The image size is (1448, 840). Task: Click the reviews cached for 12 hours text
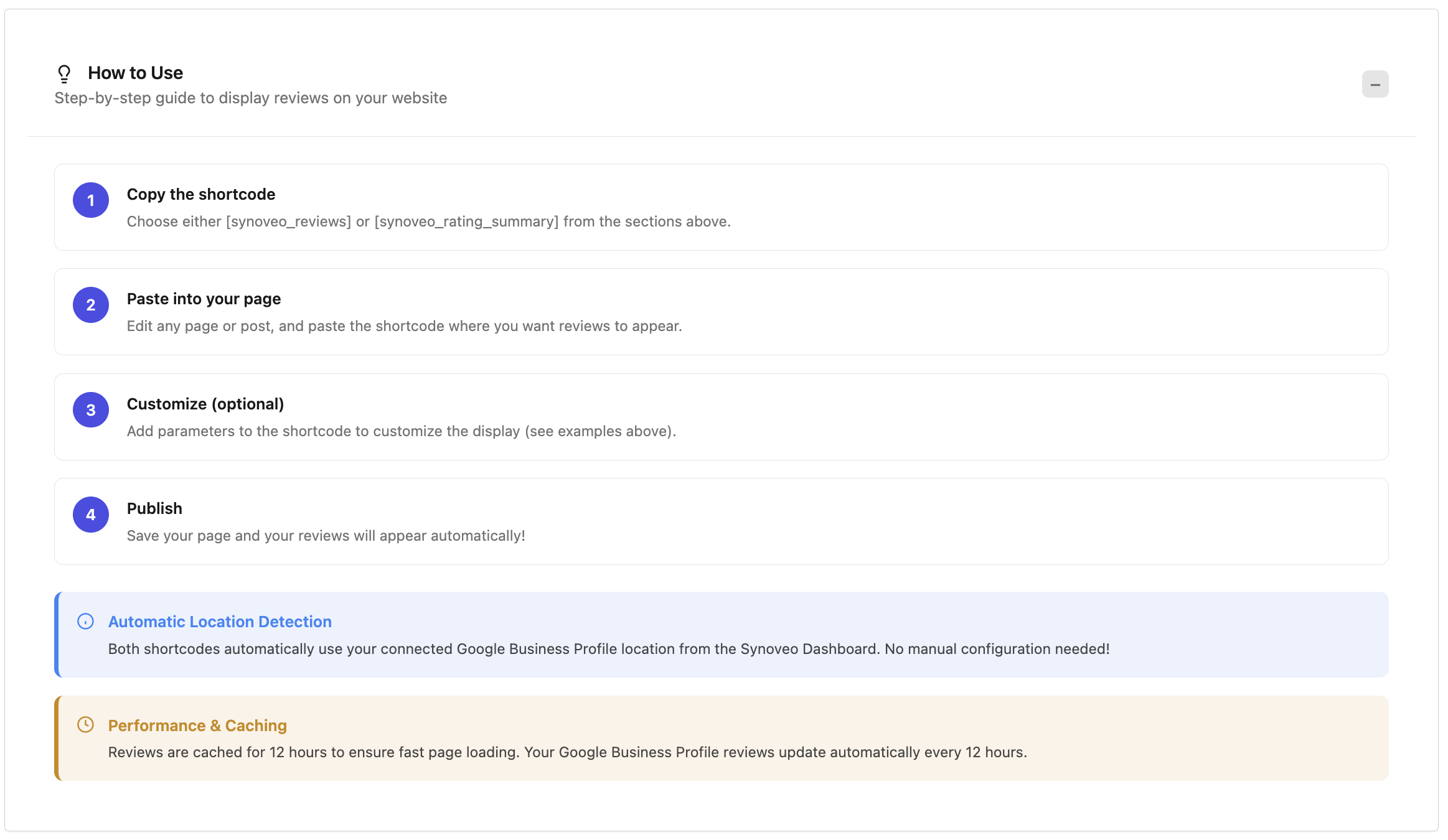[567, 752]
